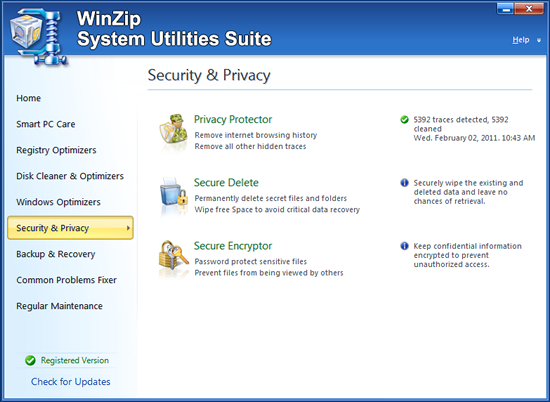This screenshot has height=402, width=550.
Task: Click info icon beside Securely wipe text
Action: click(x=404, y=183)
